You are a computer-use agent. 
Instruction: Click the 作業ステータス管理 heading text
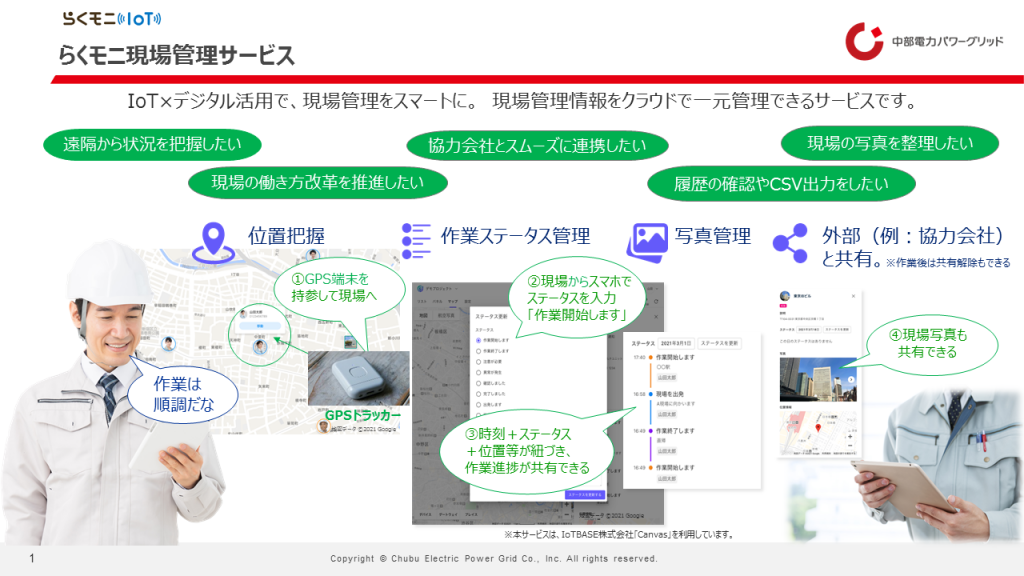pyautogui.click(x=515, y=236)
